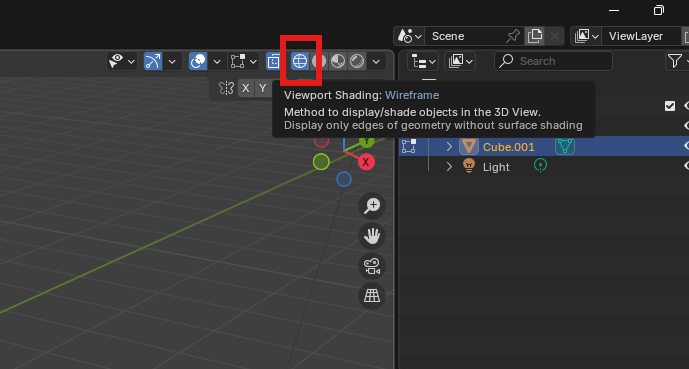The width and height of the screenshot is (689, 369).
Task: Hide Cube.001 using its eye icon
Action: (685, 146)
